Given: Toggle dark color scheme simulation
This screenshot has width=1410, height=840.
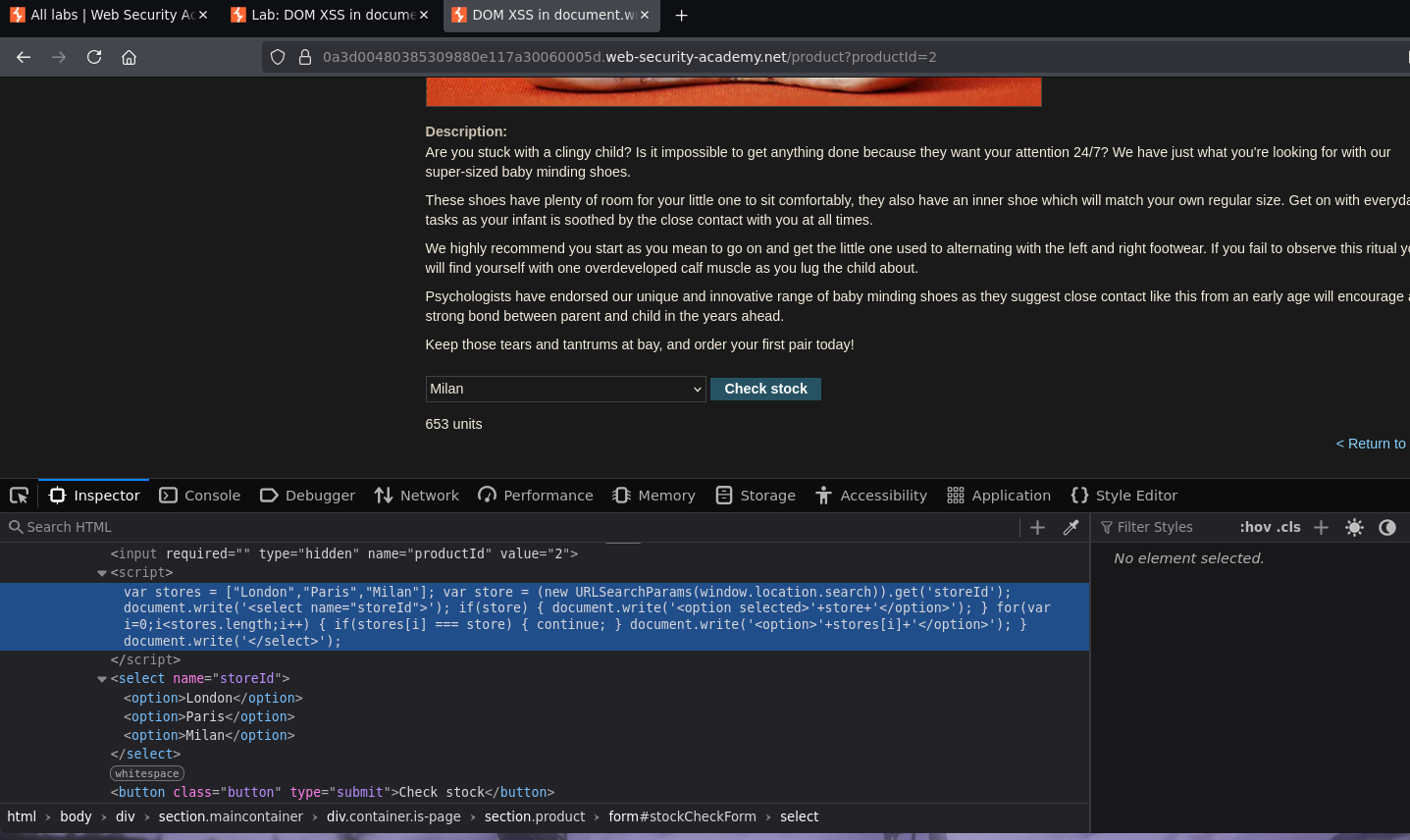Looking at the screenshot, I should pos(1387,527).
